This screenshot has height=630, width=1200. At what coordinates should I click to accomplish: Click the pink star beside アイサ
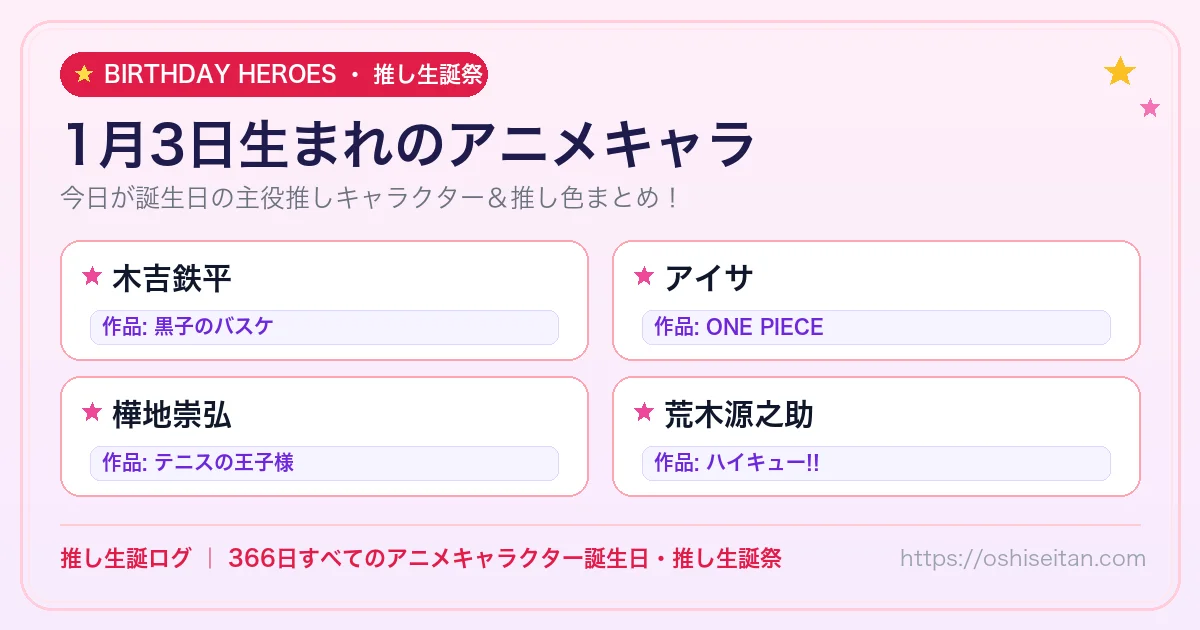(x=644, y=277)
